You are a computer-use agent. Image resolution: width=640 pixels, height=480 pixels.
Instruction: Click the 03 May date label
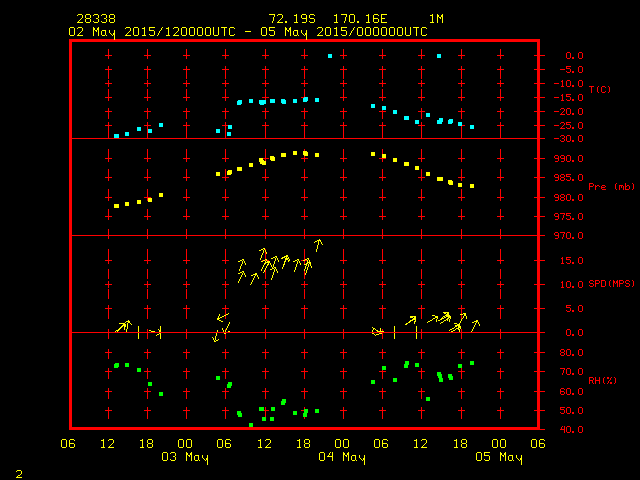pyautogui.click(x=185, y=457)
